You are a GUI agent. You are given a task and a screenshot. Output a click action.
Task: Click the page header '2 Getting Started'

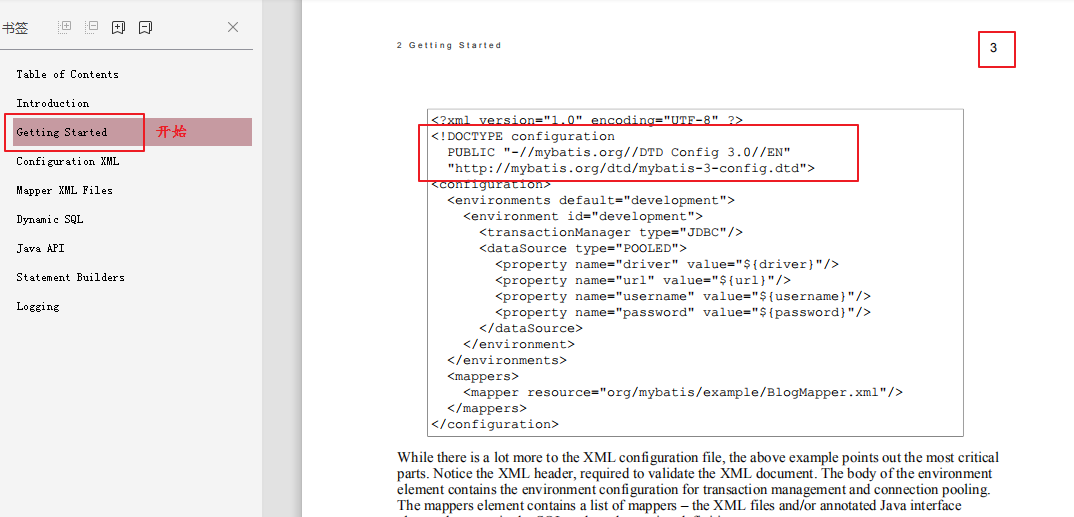click(x=449, y=45)
